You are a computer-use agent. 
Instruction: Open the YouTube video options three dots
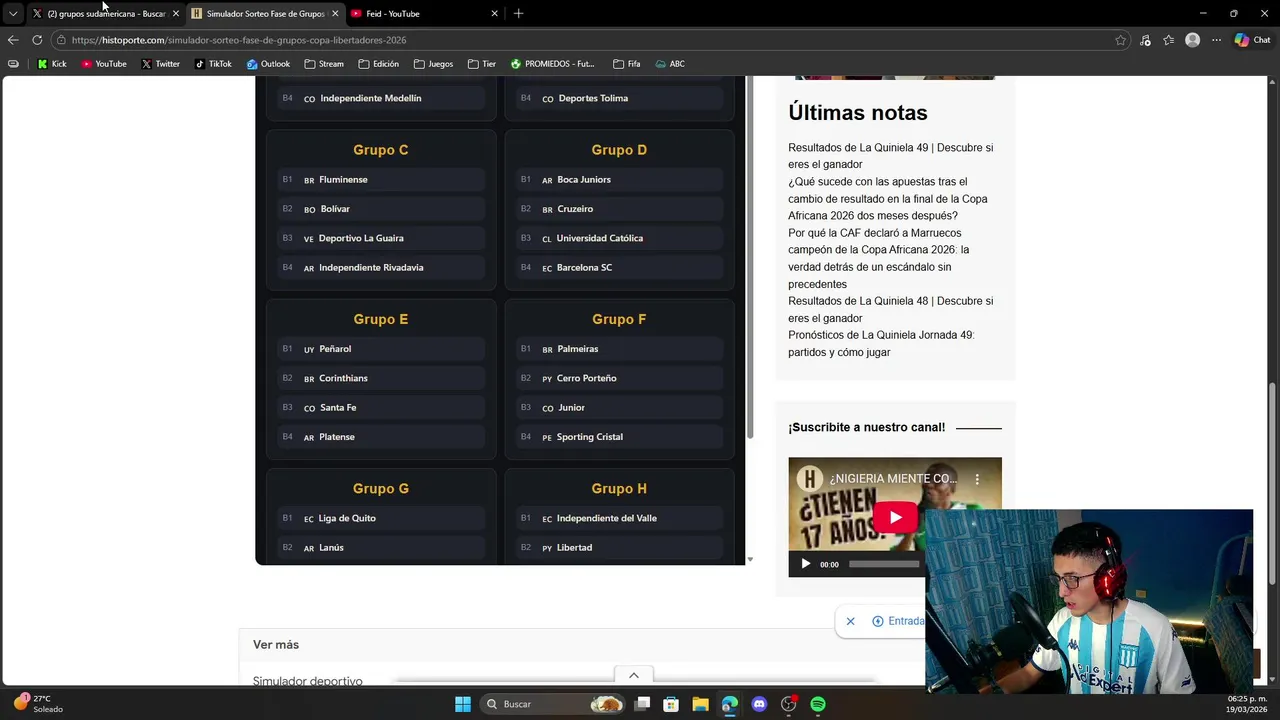pos(977,479)
